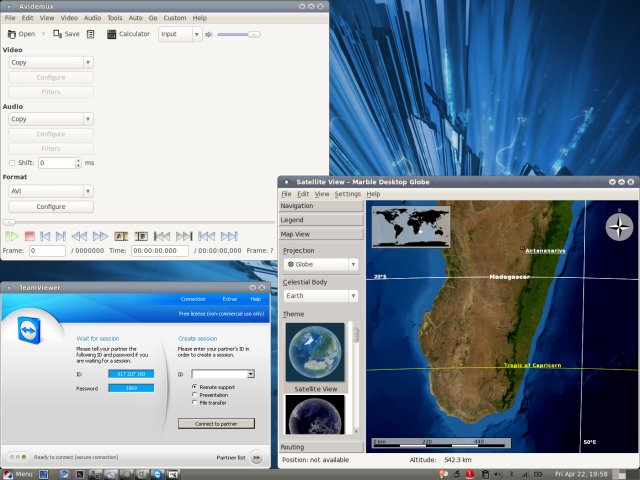This screenshot has height=480, width=640.
Task: Open the Settings menu in Marble
Action: tap(348, 194)
